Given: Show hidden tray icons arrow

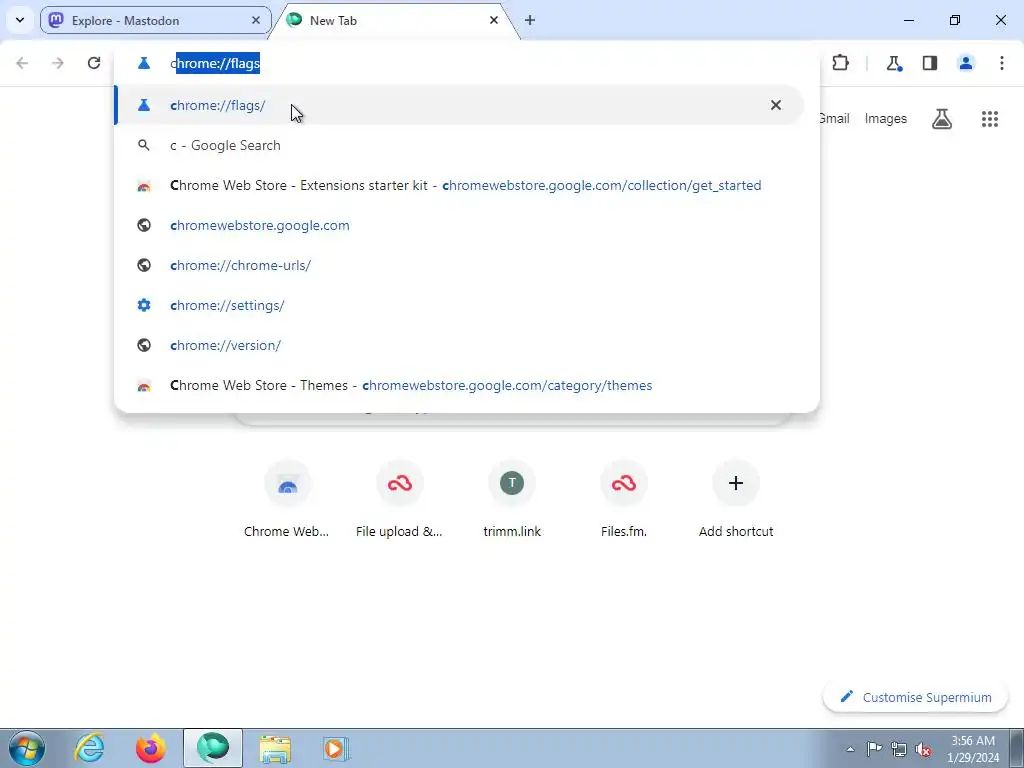Looking at the screenshot, I should tap(850, 749).
